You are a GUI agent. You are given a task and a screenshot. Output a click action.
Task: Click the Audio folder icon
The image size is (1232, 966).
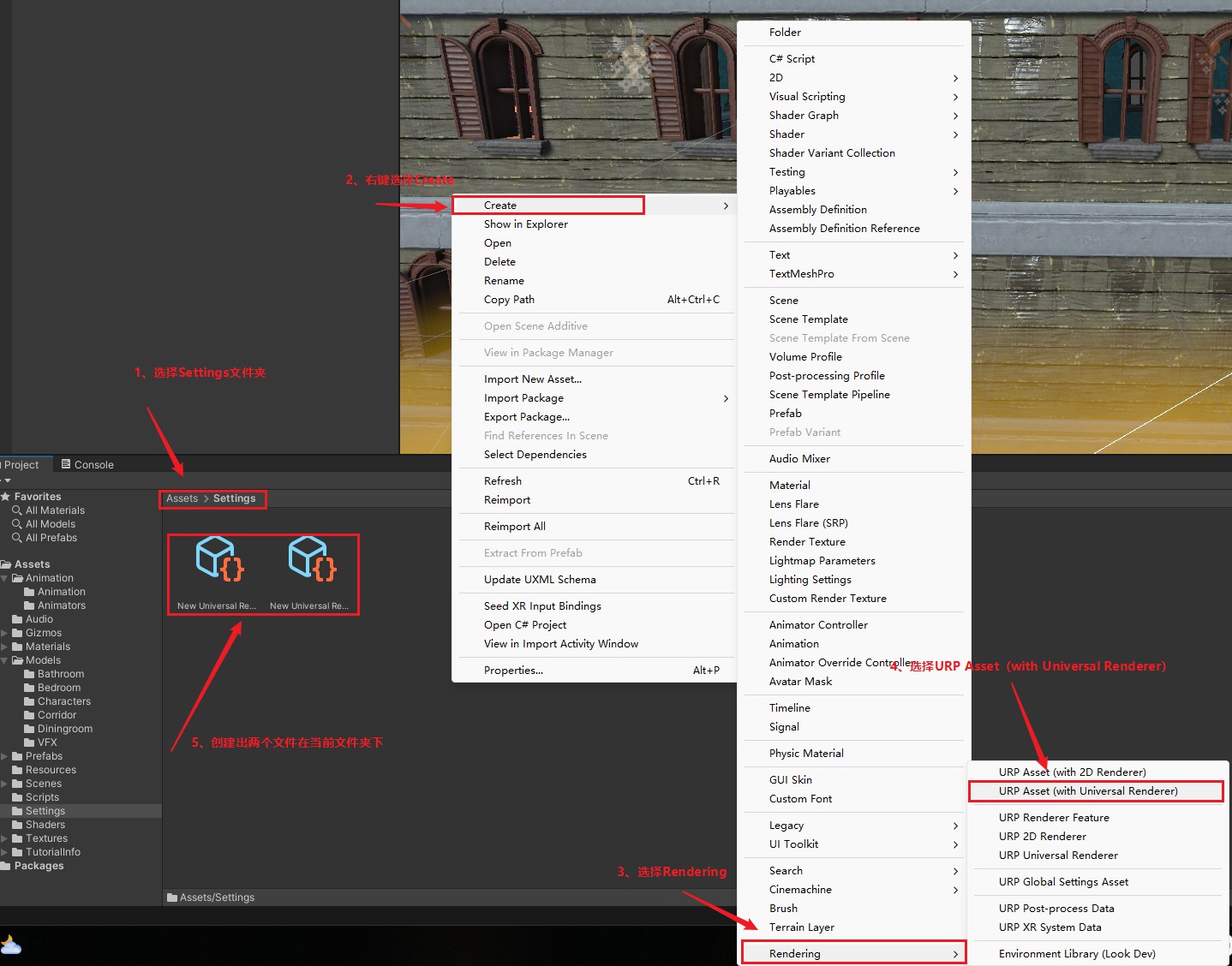tap(17, 619)
